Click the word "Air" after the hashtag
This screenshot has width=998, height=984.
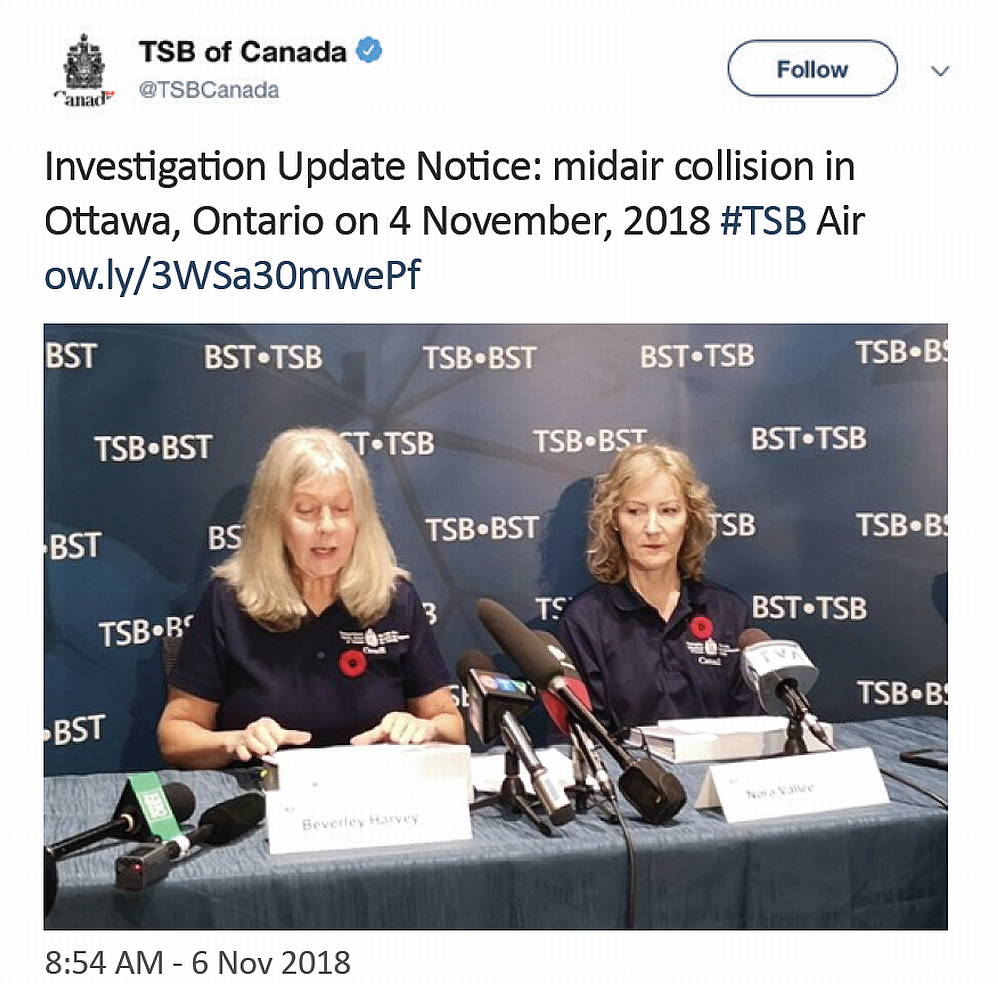click(x=840, y=221)
